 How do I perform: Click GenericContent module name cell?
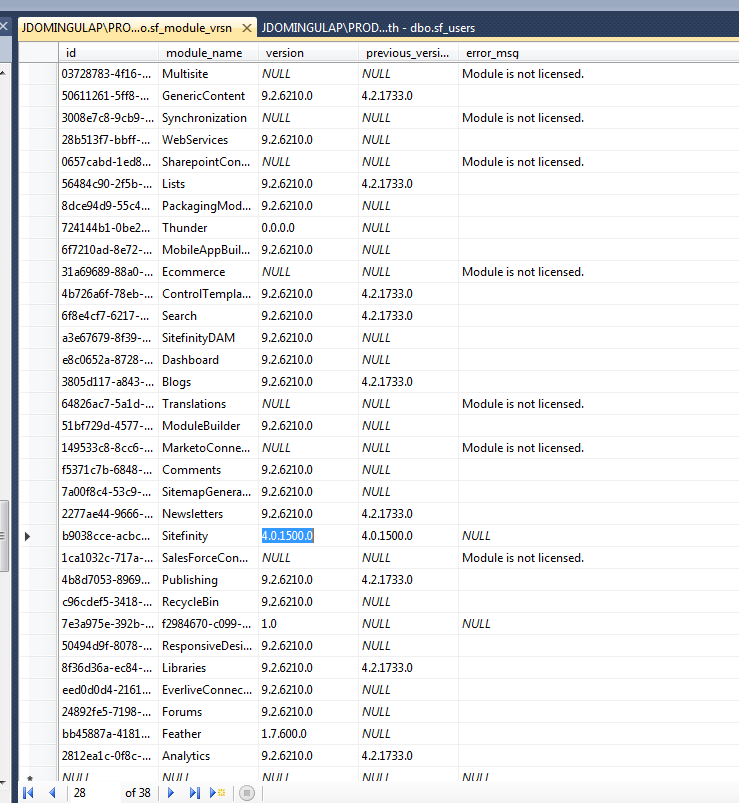pyautogui.click(x=208, y=96)
